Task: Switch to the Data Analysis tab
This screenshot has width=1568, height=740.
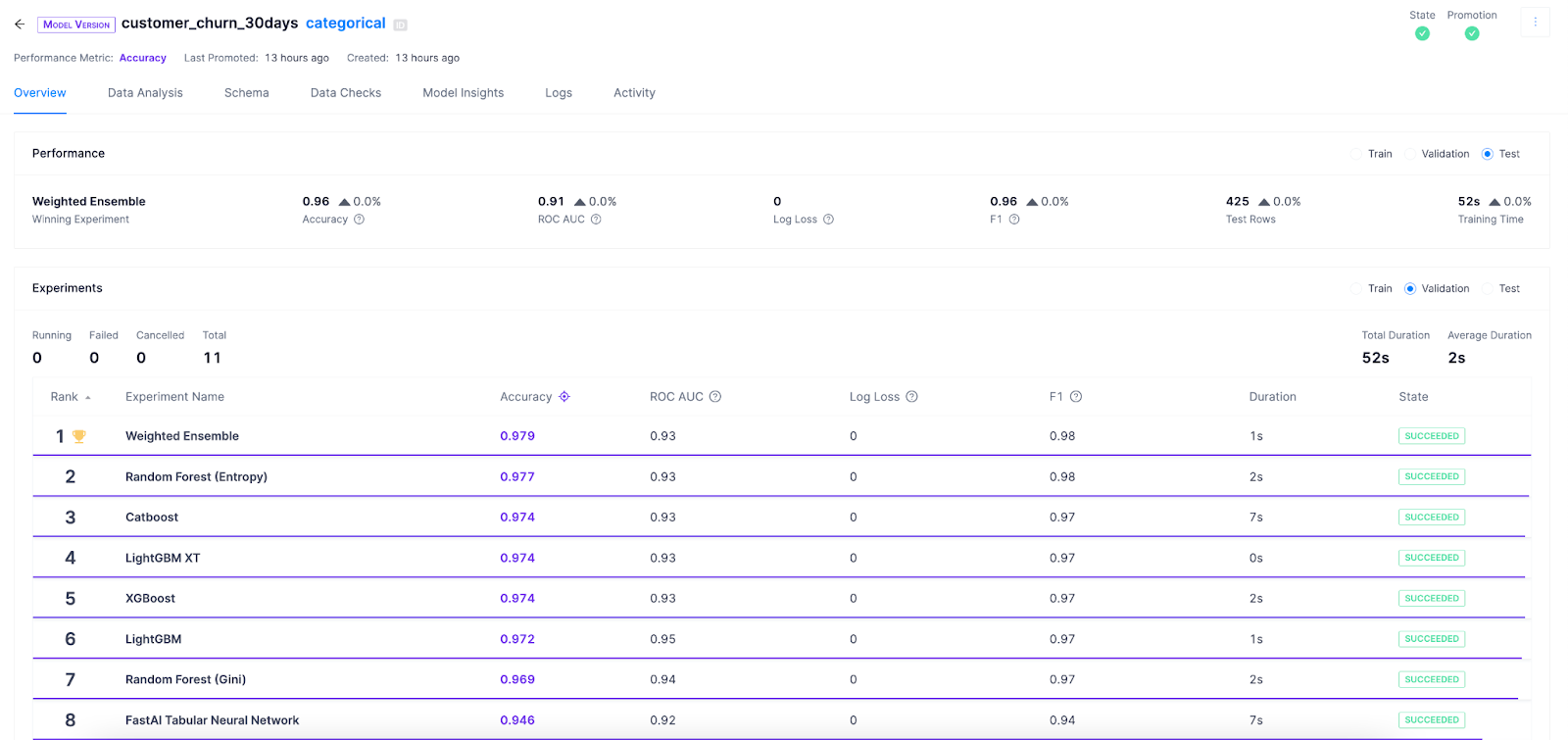Action: coord(145,93)
